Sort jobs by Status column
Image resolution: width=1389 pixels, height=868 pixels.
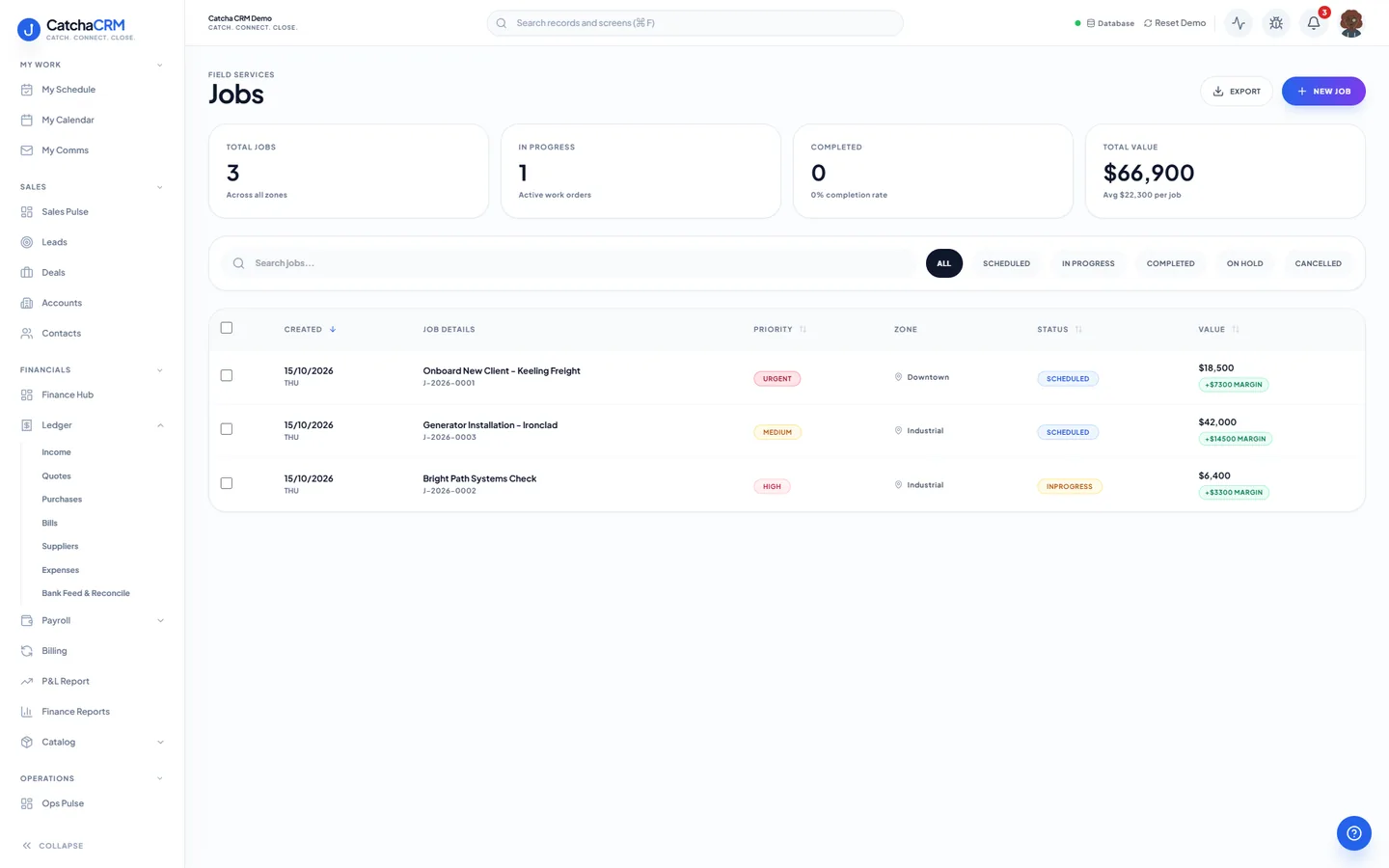(x=1059, y=330)
